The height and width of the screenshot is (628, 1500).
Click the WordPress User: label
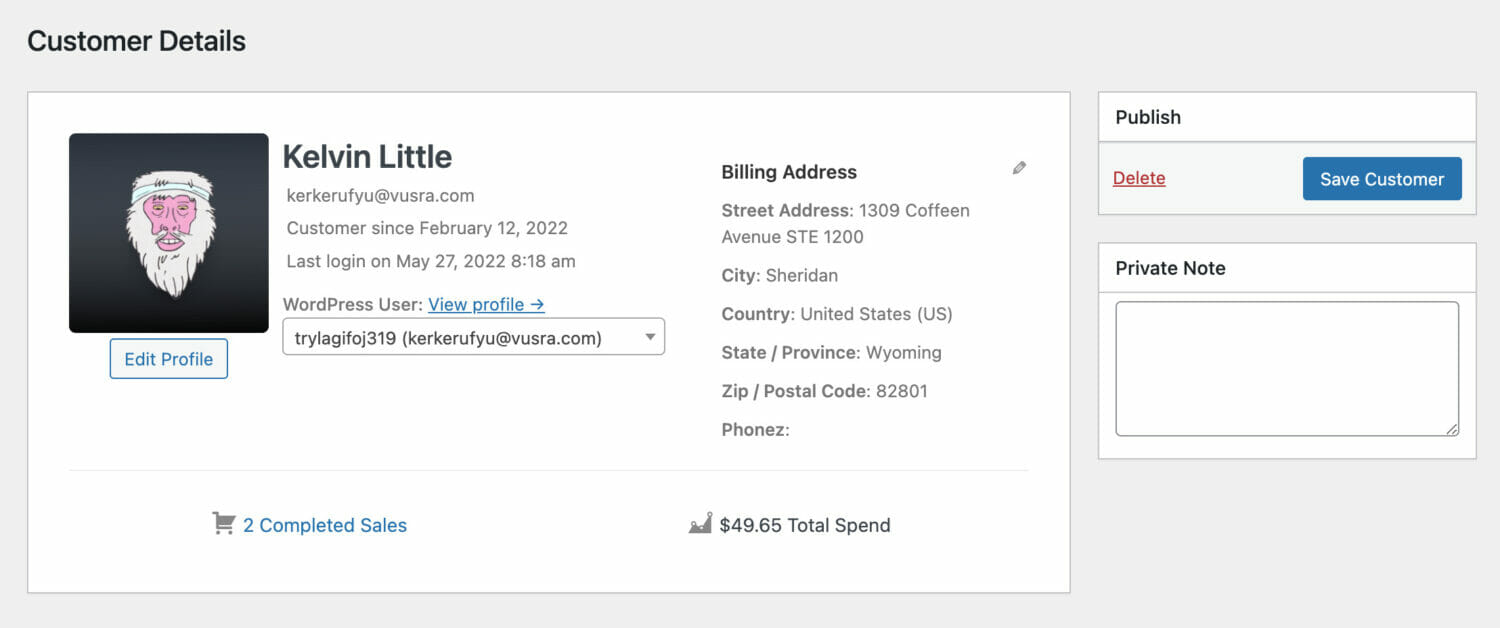click(353, 304)
